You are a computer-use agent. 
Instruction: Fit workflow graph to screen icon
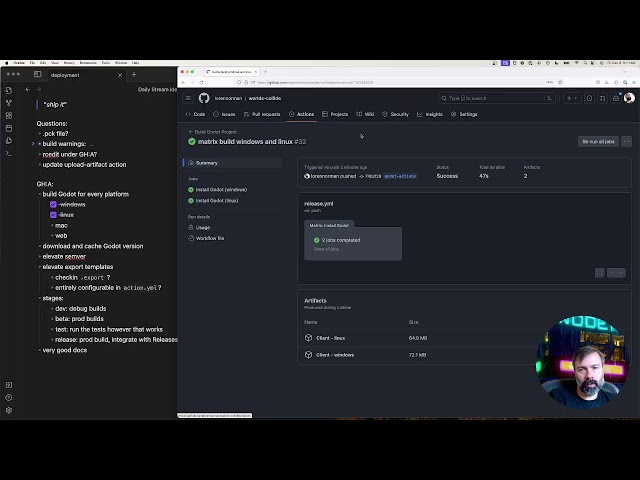coord(600,273)
